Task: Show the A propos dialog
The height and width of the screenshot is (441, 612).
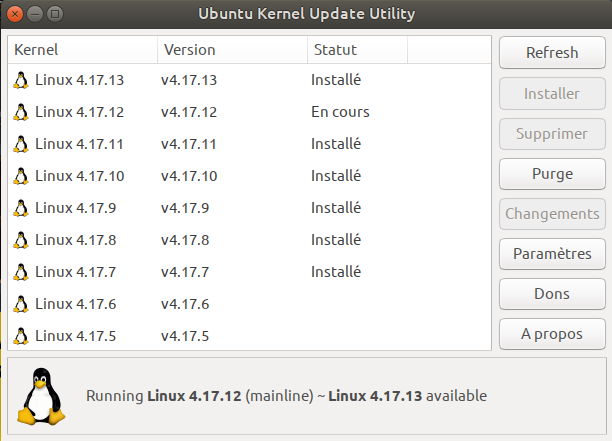Action: pyautogui.click(x=552, y=334)
